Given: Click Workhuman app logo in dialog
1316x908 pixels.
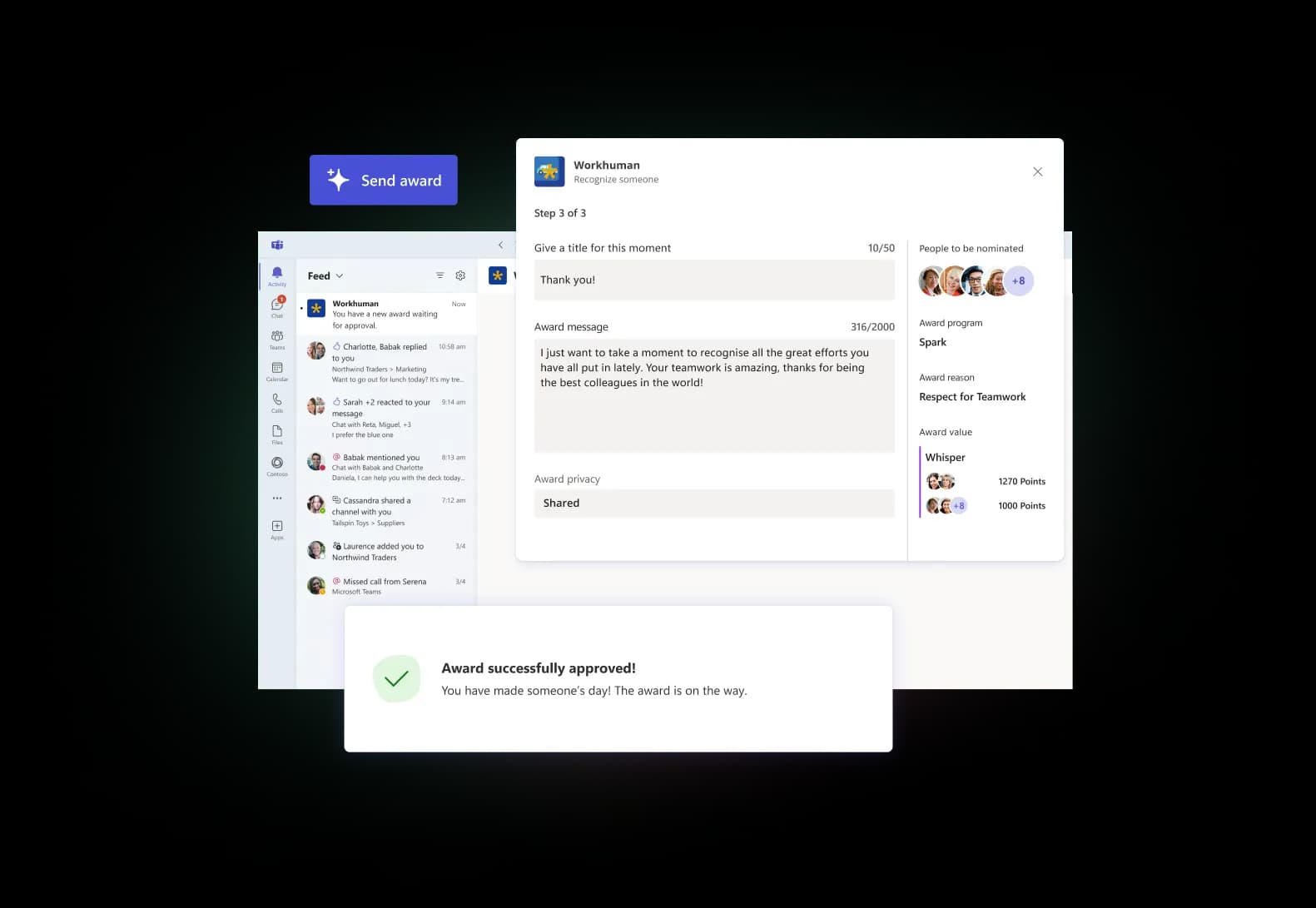Looking at the screenshot, I should click(549, 171).
